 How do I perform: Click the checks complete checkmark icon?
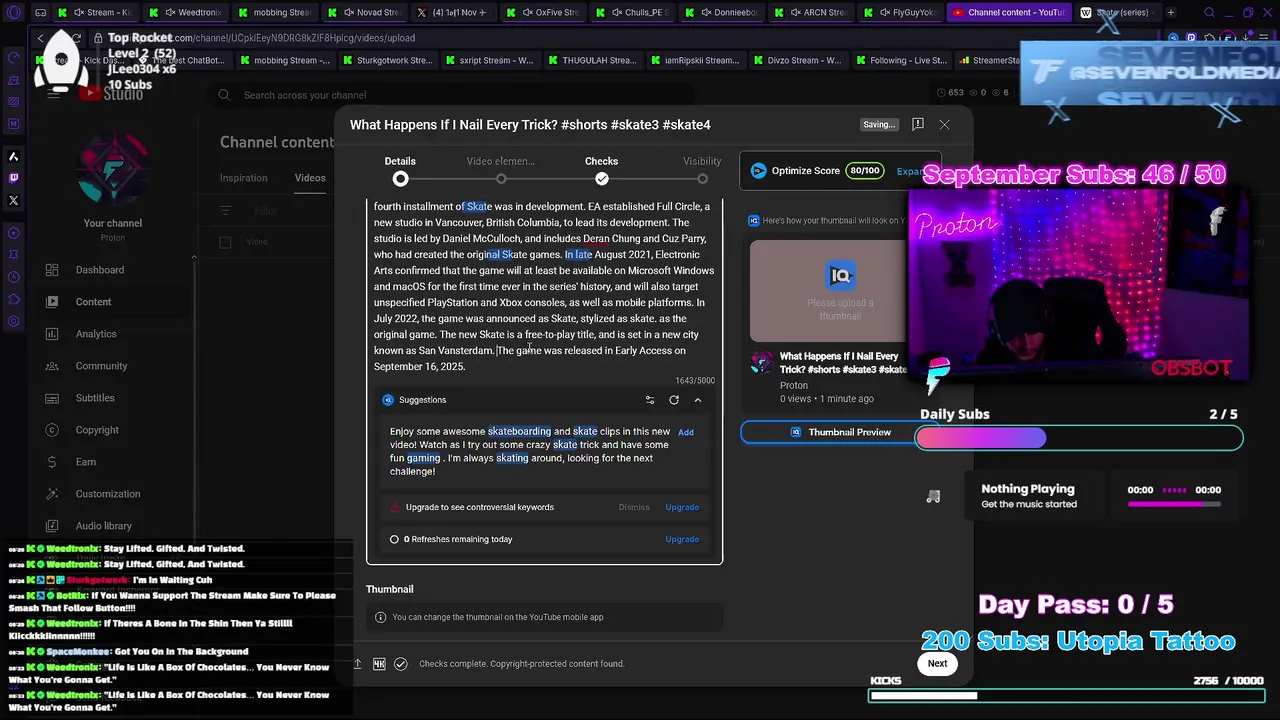click(401, 664)
